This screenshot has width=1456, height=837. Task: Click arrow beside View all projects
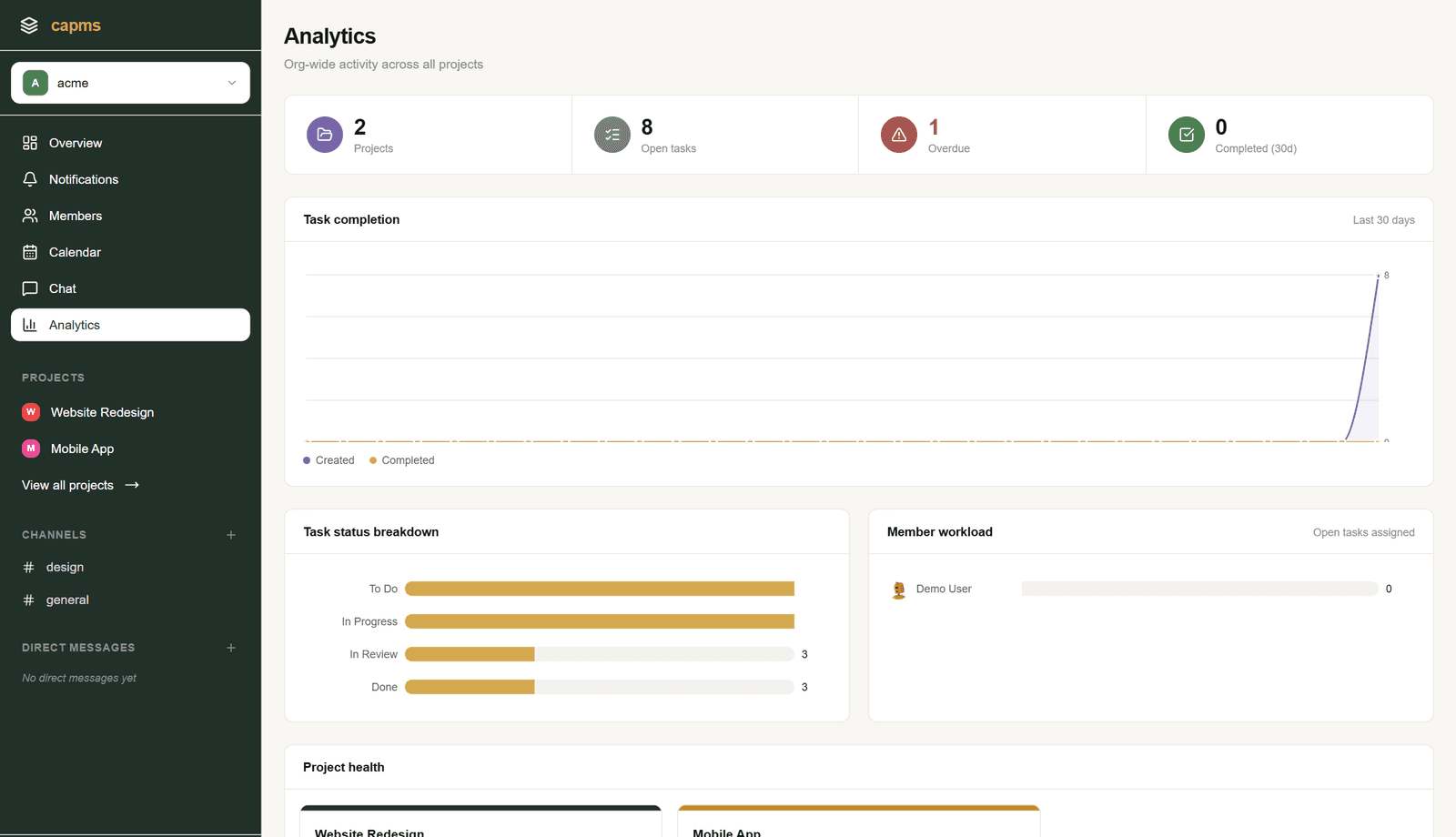tap(132, 485)
